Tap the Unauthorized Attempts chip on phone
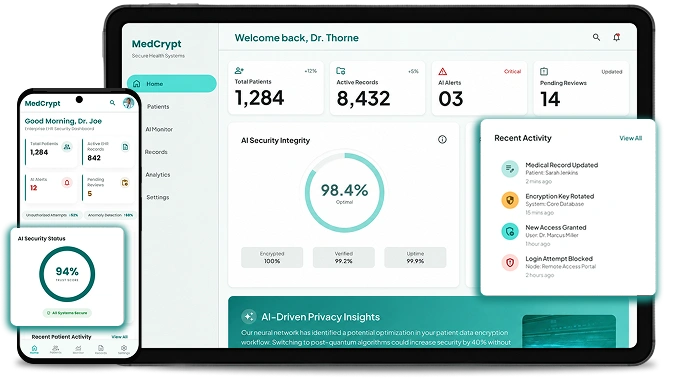The image size is (676, 378). [x=52, y=215]
